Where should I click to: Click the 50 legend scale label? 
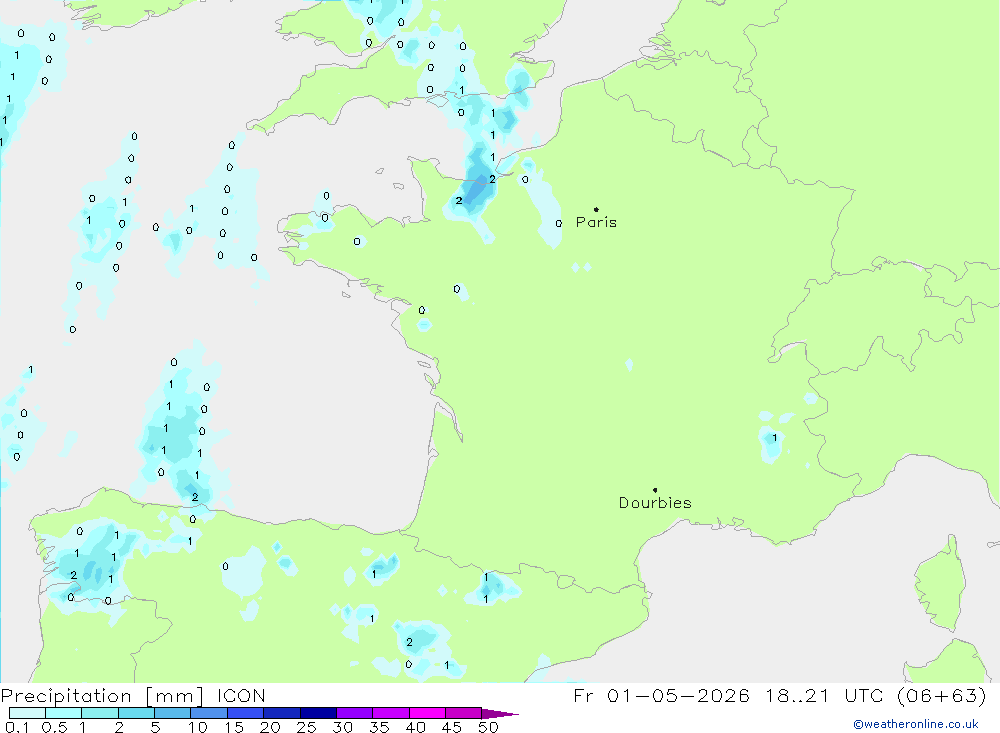[x=488, y=727]
